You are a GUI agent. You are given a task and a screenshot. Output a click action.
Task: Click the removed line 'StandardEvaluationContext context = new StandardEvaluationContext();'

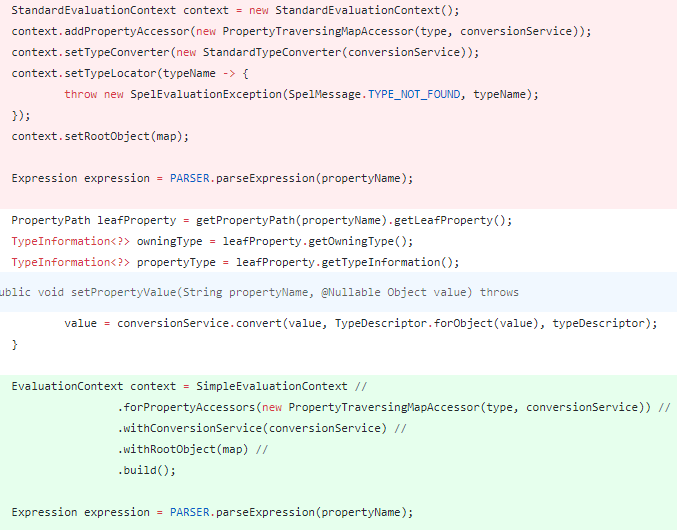pos(235,10)
